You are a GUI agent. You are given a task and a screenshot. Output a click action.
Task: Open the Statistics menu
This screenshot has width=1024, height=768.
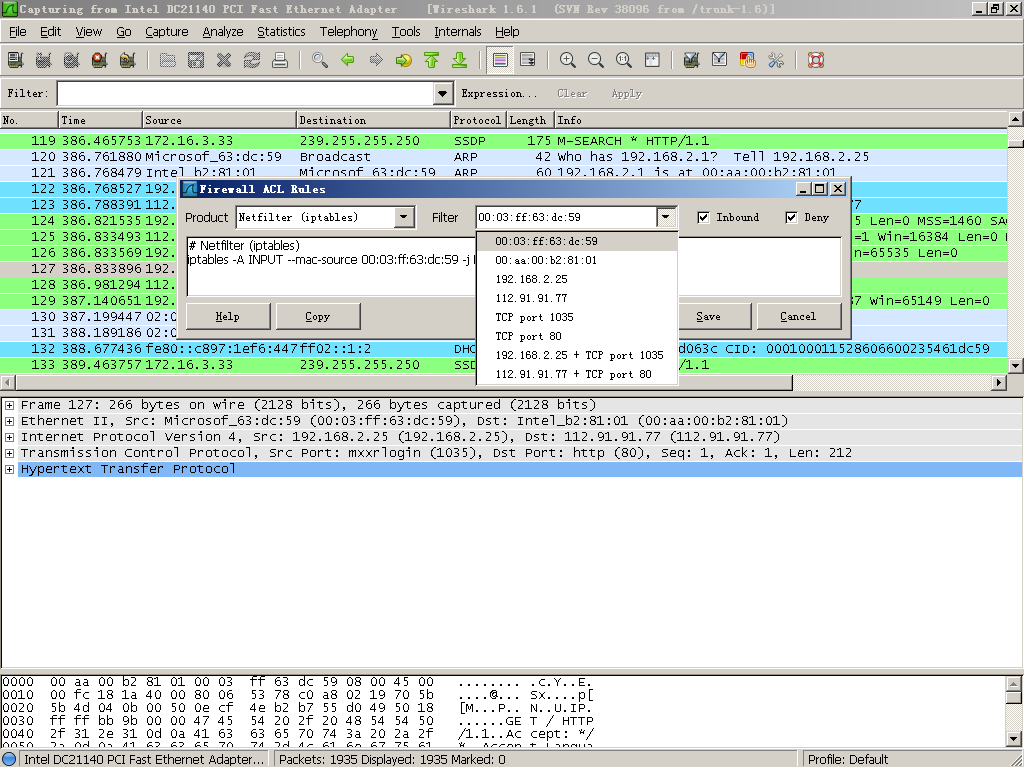point(281,31)
